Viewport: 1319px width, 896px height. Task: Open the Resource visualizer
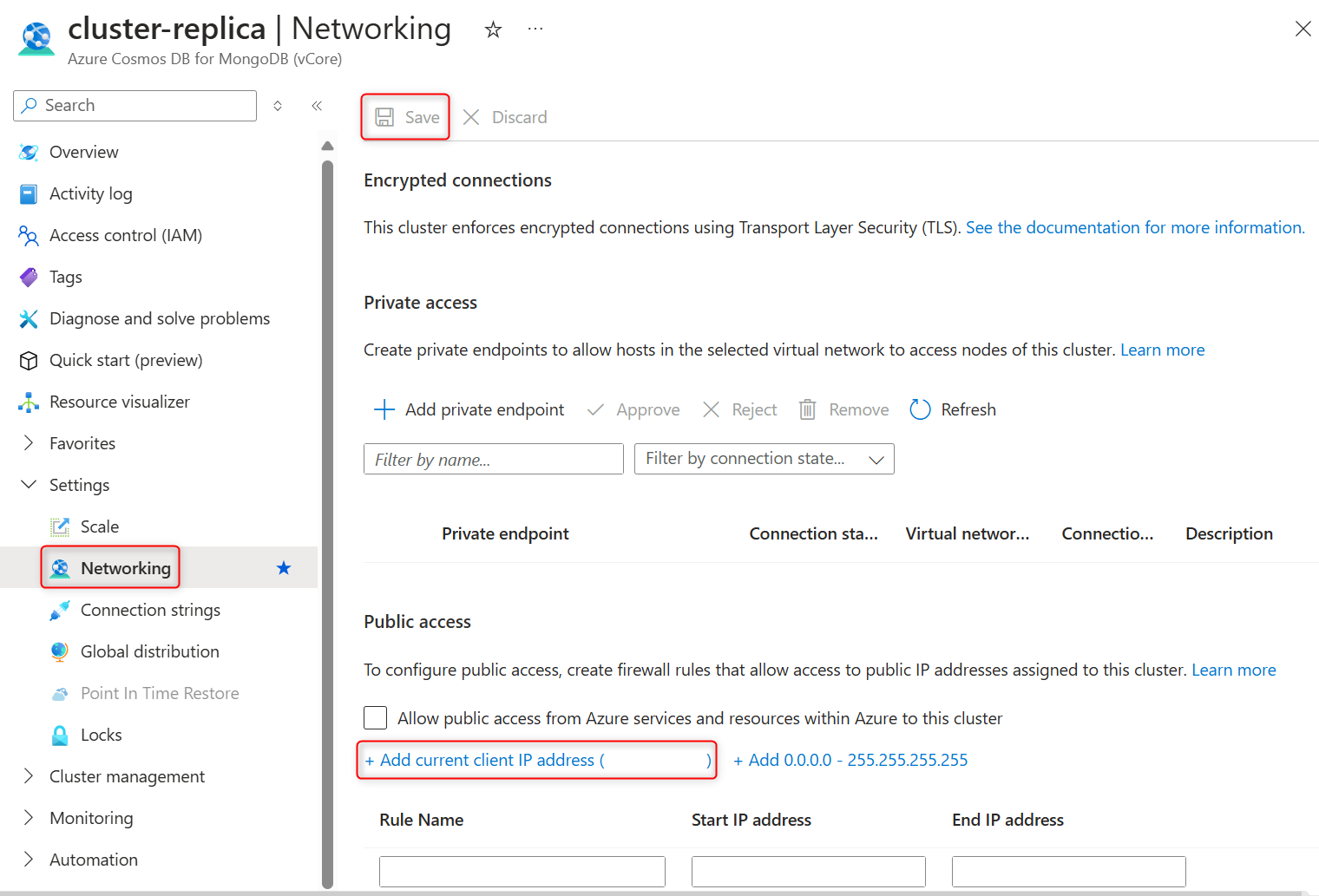click(x=119, y=401)
